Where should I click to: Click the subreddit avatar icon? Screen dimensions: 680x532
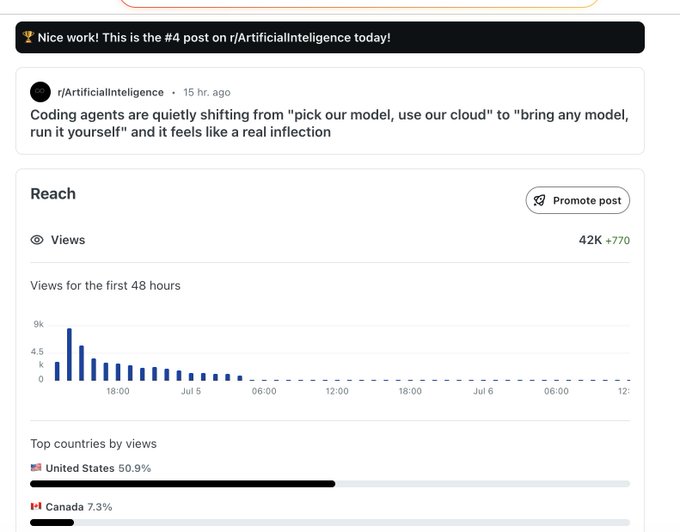(x=40, y=92)
